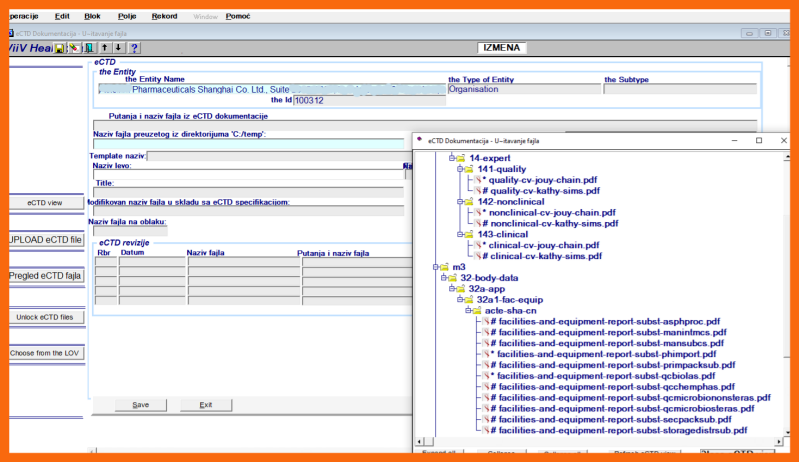799x462 pixels.
Task: Click the down arrow toolbar icon
Action: tap(118, 48)
